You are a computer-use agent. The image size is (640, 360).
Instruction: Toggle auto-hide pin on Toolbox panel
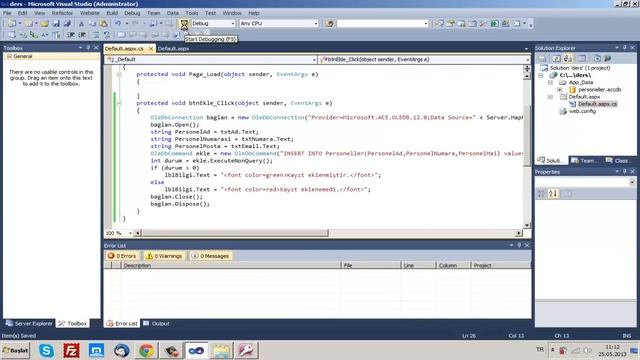tap(88, 48)
